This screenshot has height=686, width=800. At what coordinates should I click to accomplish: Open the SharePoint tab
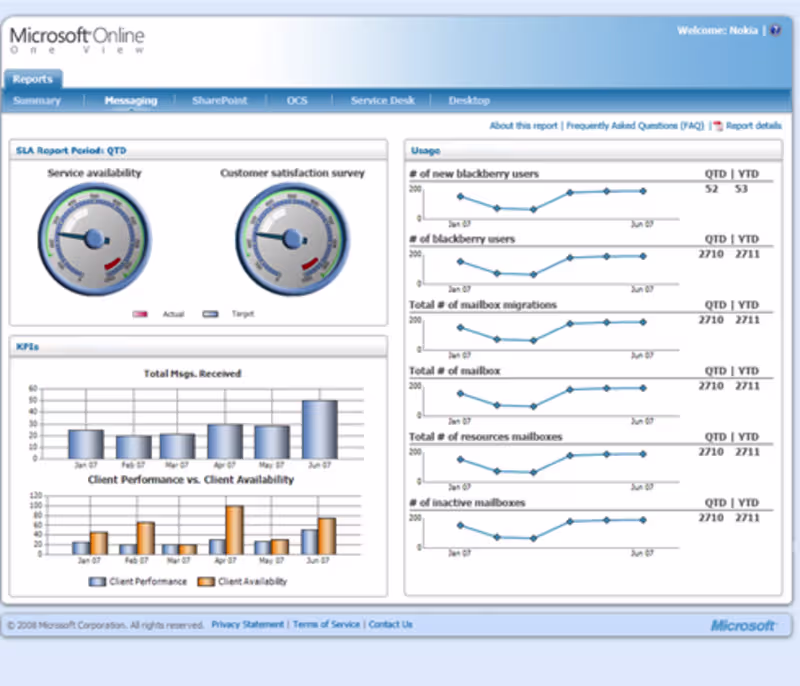219,100
